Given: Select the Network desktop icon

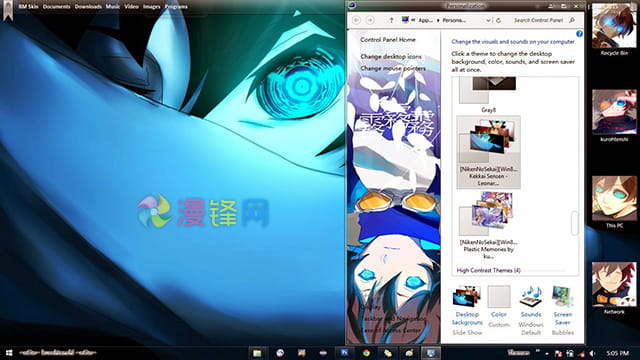Looking at the screenshot, I should [x=614, y=288].
